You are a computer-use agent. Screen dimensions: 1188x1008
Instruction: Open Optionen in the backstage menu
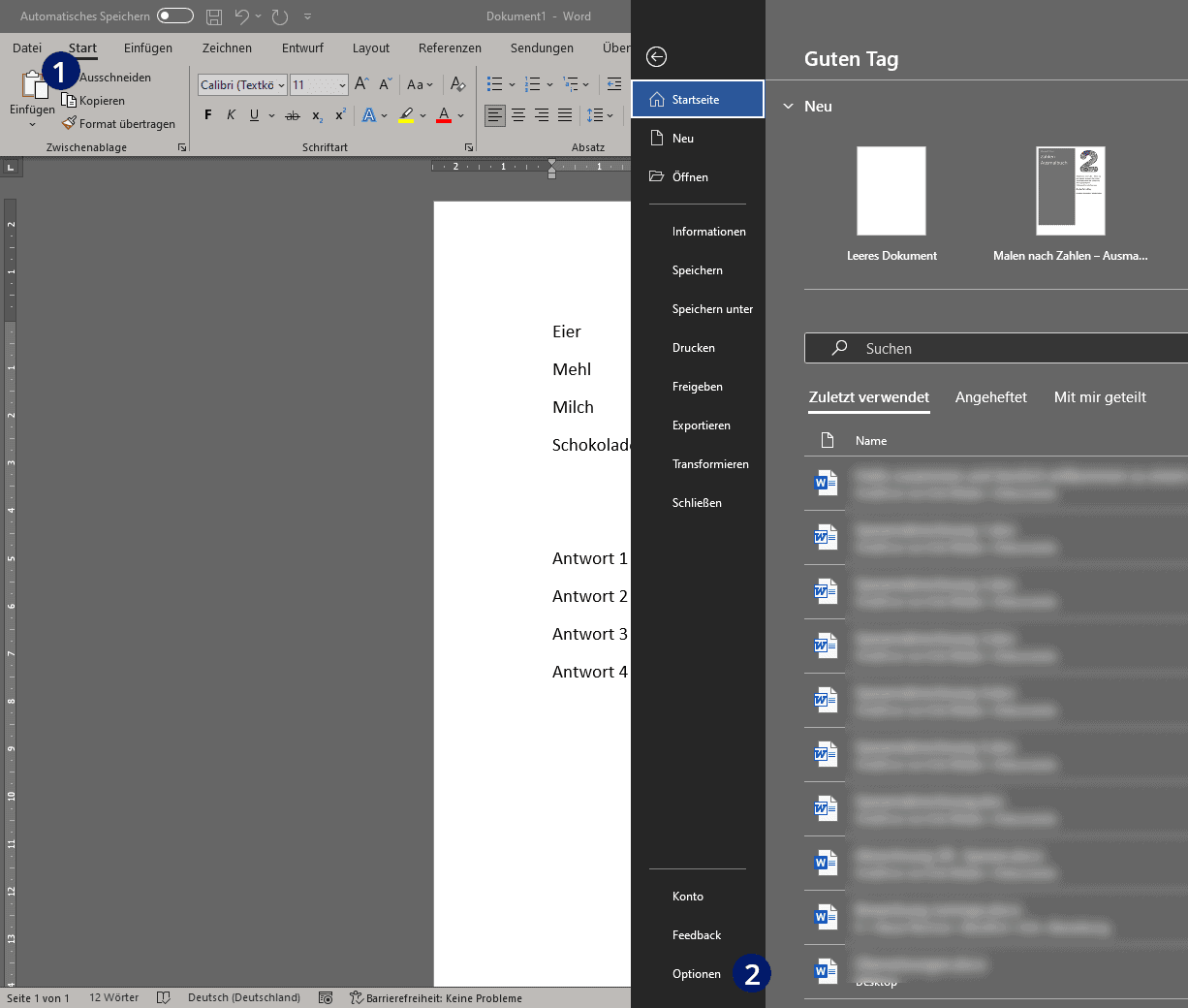[x=698, y=974]
